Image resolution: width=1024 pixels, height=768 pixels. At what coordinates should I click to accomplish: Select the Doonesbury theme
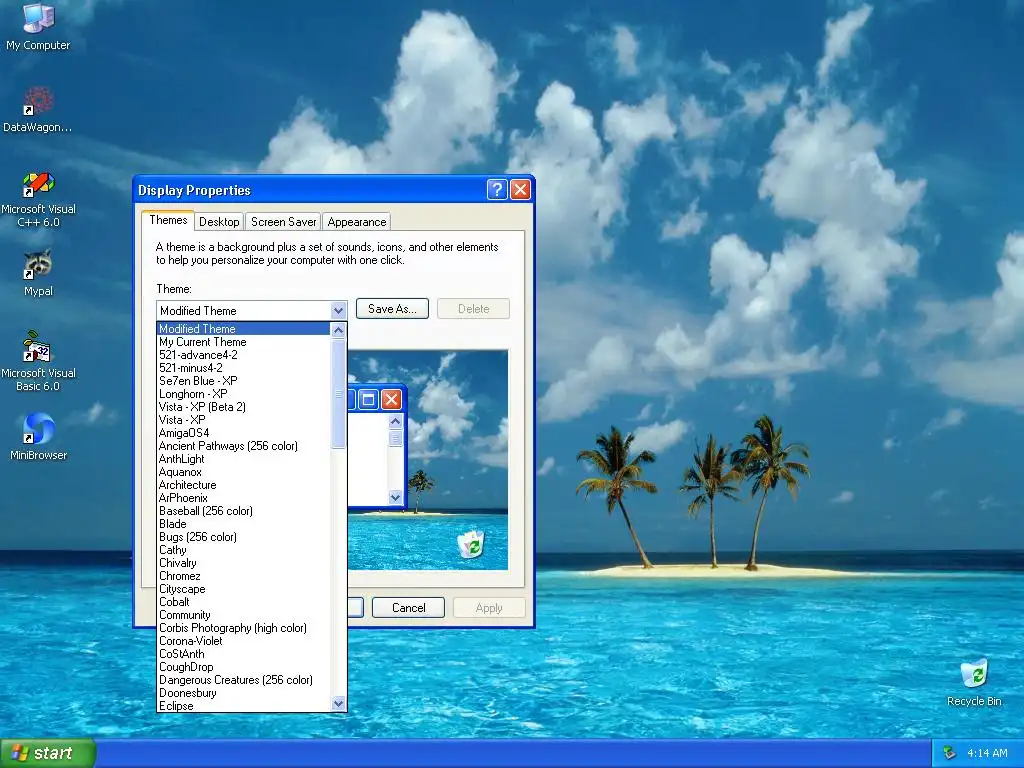pos(244,693)
